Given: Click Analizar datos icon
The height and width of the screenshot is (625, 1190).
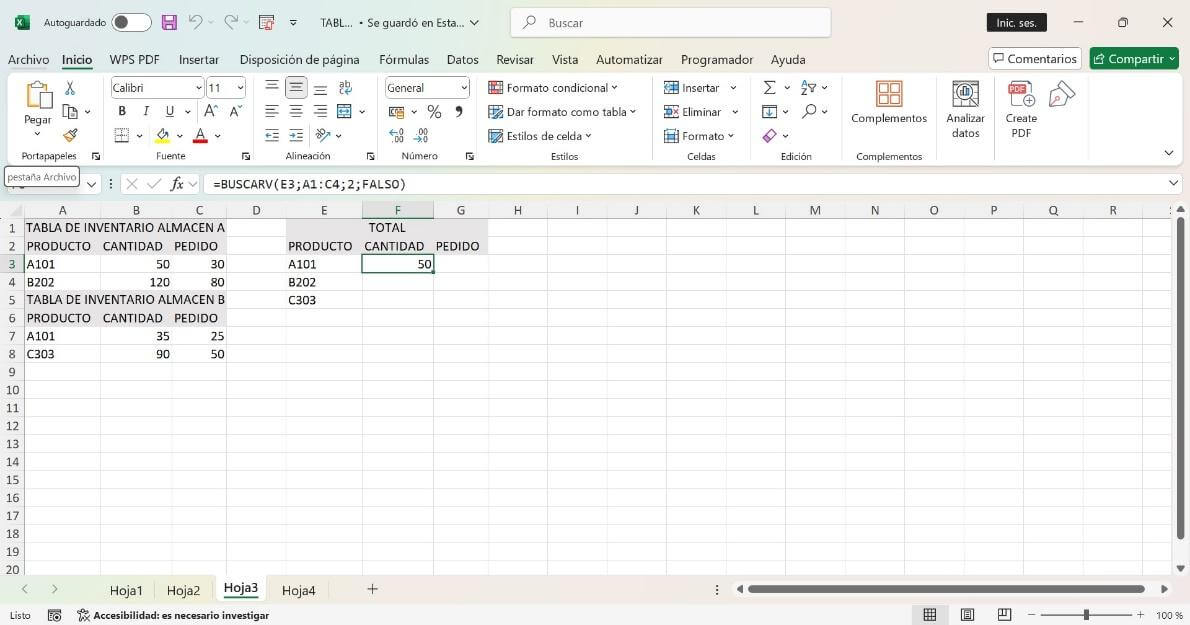Looking at the screenshot, I should click(965, 110).
